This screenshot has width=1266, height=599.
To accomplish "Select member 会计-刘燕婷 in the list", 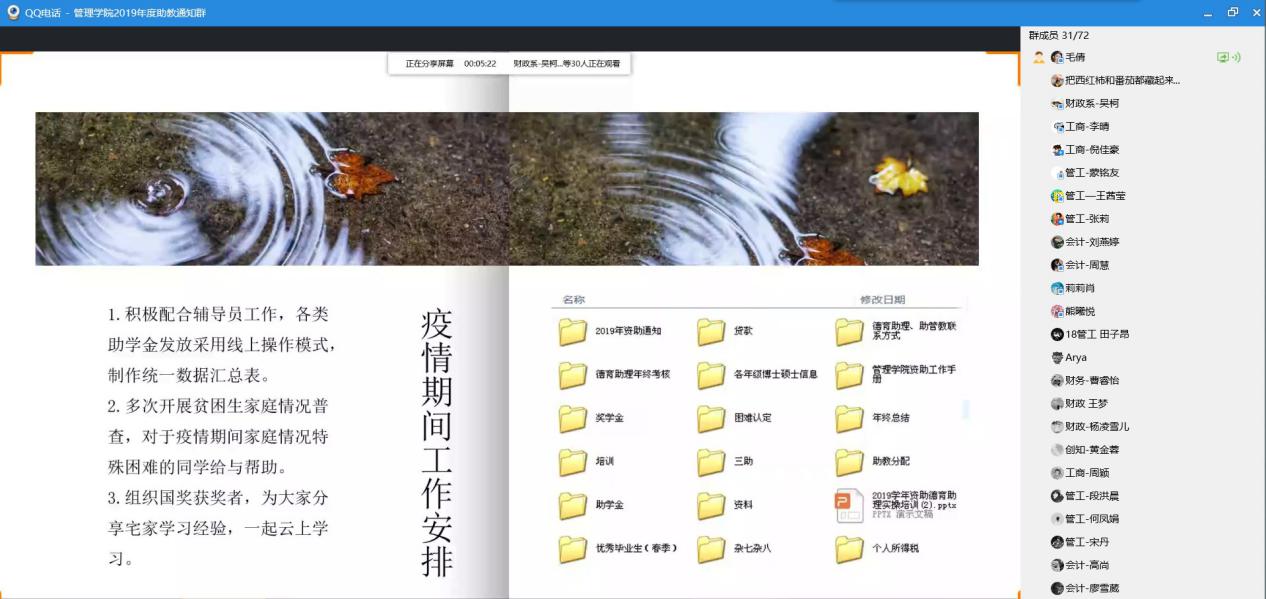I will (1091, 242).
